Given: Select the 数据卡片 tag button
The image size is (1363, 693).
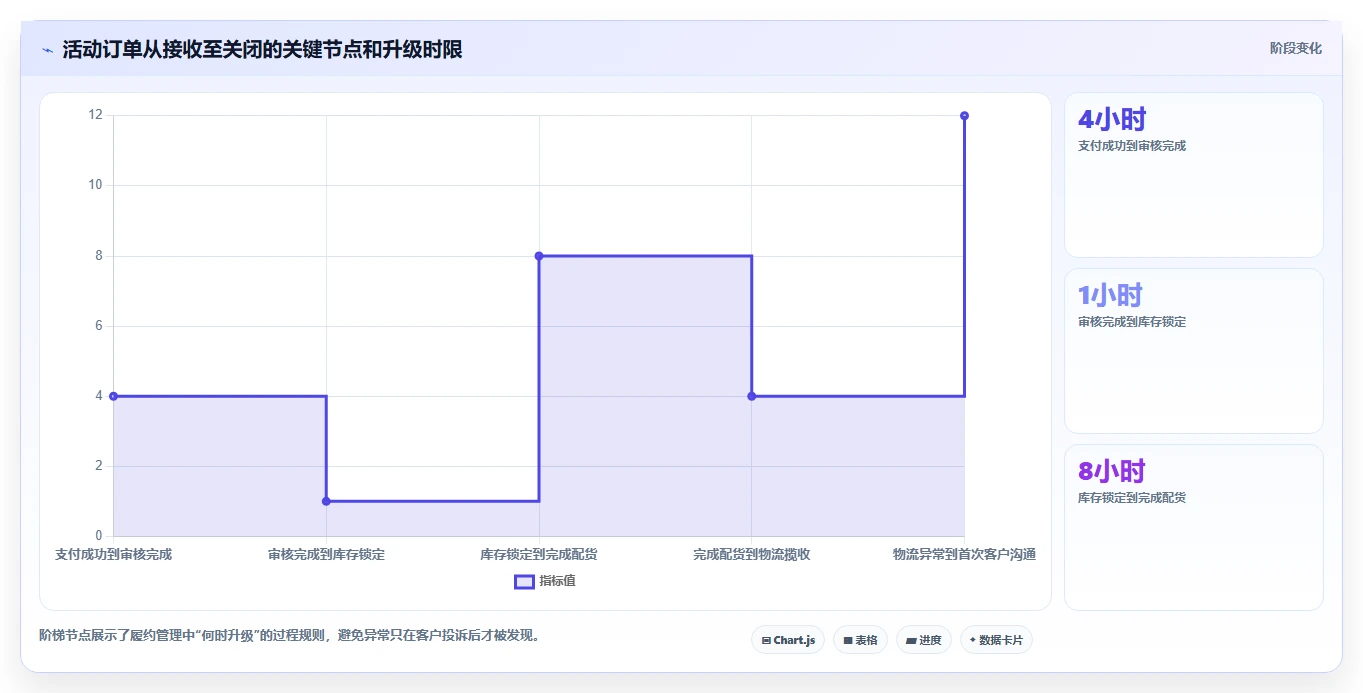Looking at the screenshot, I should point(996,640).
